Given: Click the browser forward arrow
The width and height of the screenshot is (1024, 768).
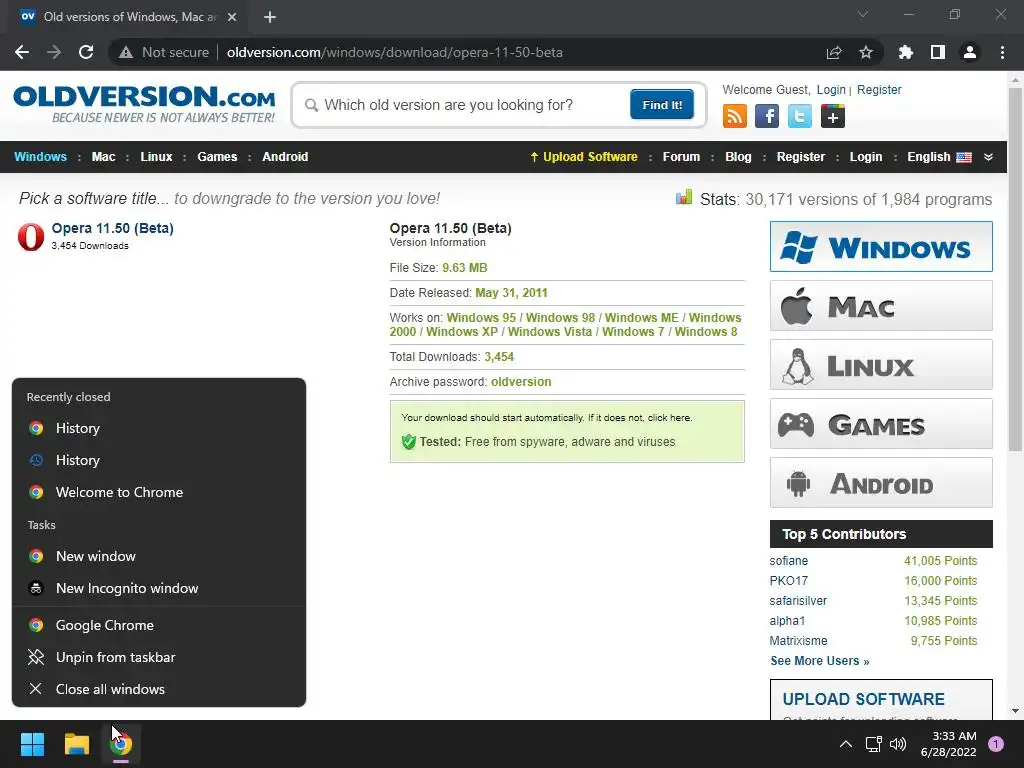Looking at the screenshot, I should pyautogui.click(x=54, y=52).
